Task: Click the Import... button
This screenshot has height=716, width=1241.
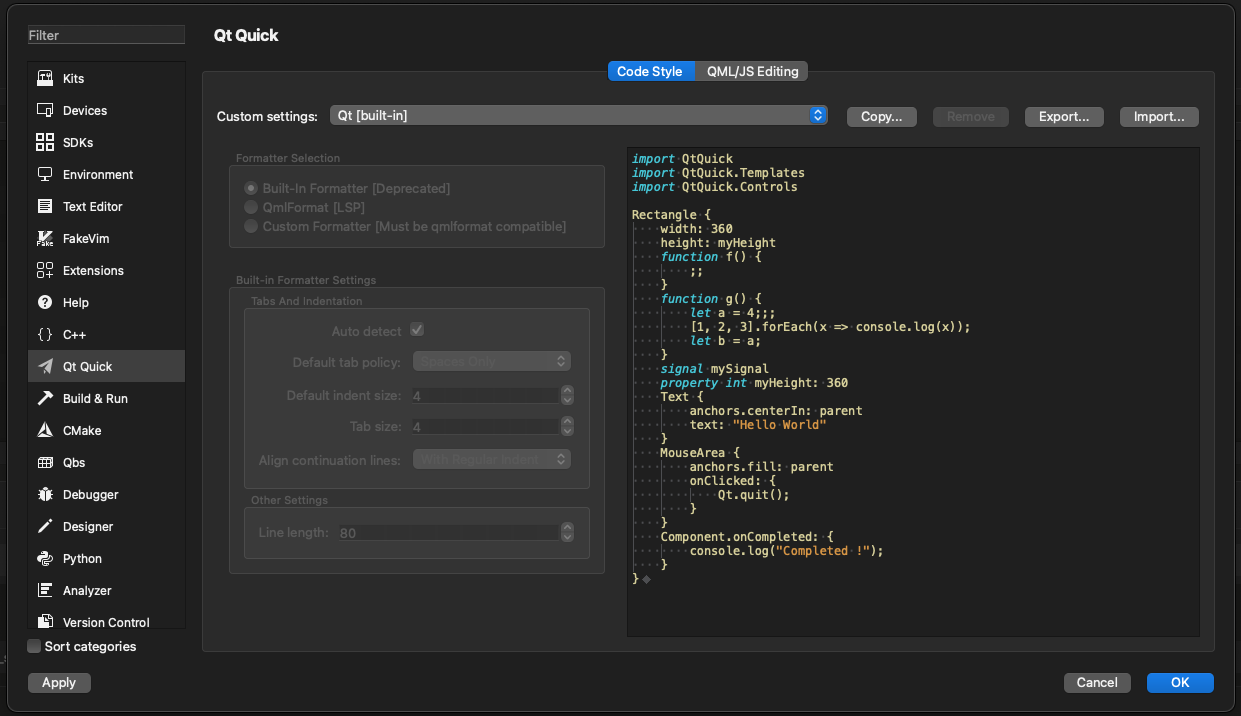Action: (1159, 116)
